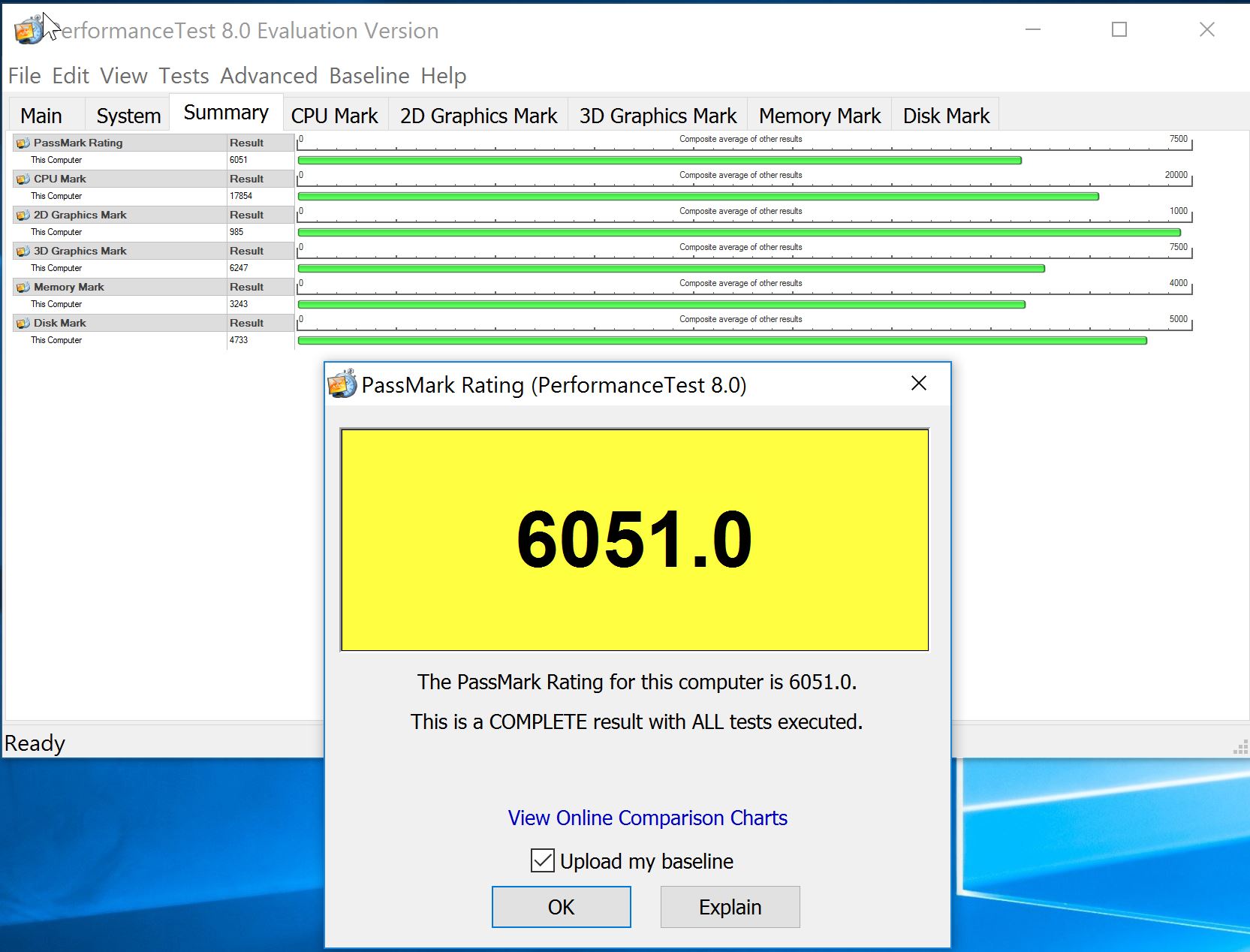Open the Baseline menu
The height and width of the screenshot is (952, 1250).
point(369,76)
